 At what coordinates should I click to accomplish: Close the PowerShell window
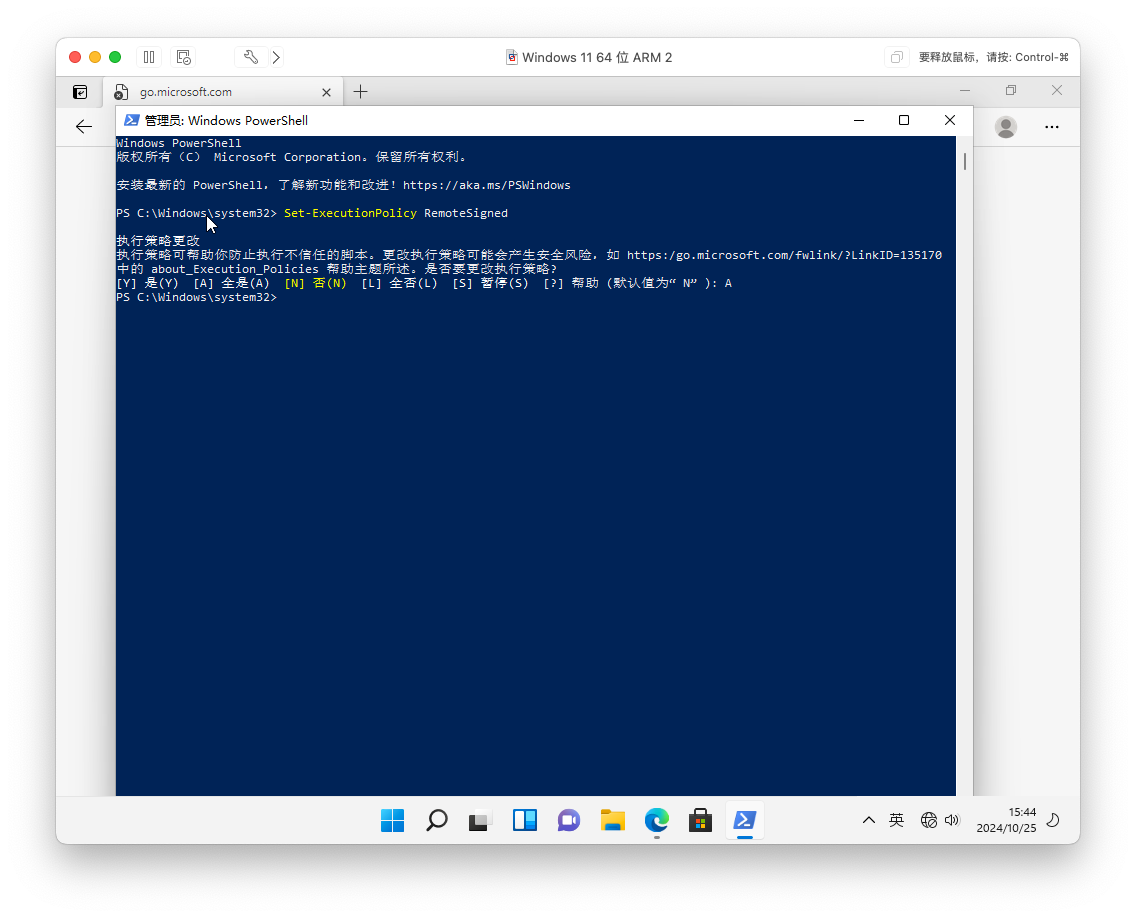click(950, 120)
